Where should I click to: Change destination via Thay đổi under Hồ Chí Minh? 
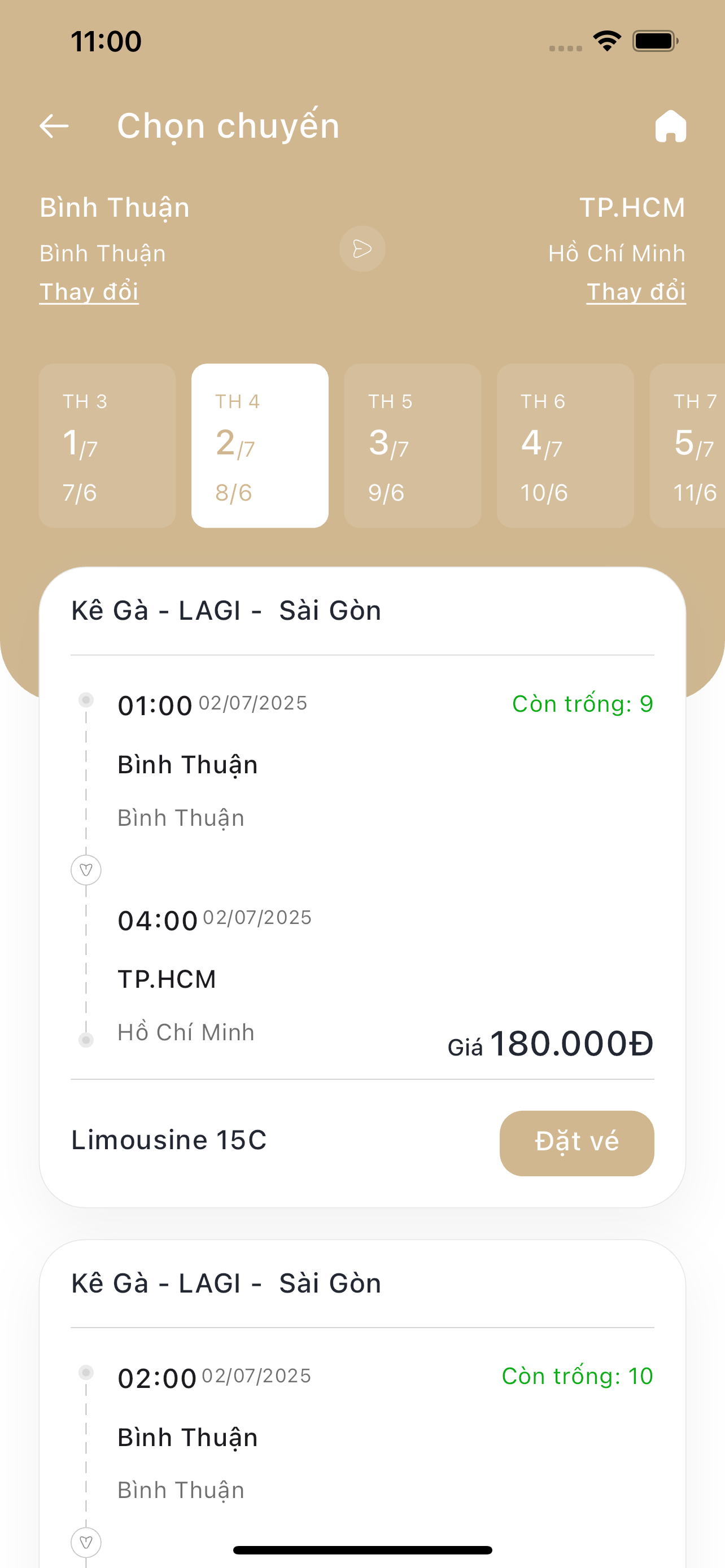point(636,292)
